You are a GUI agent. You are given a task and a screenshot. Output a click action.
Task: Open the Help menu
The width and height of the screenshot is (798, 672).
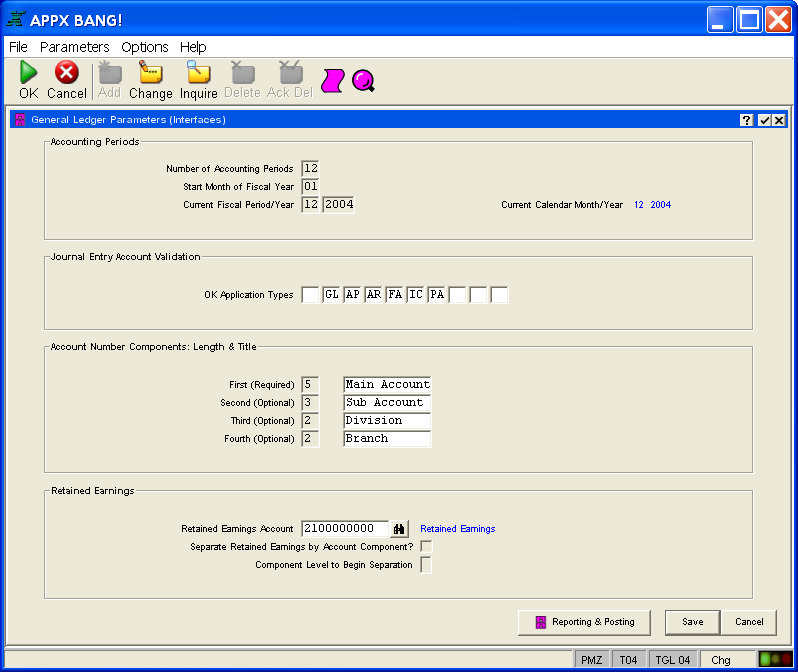click(193, 47)
